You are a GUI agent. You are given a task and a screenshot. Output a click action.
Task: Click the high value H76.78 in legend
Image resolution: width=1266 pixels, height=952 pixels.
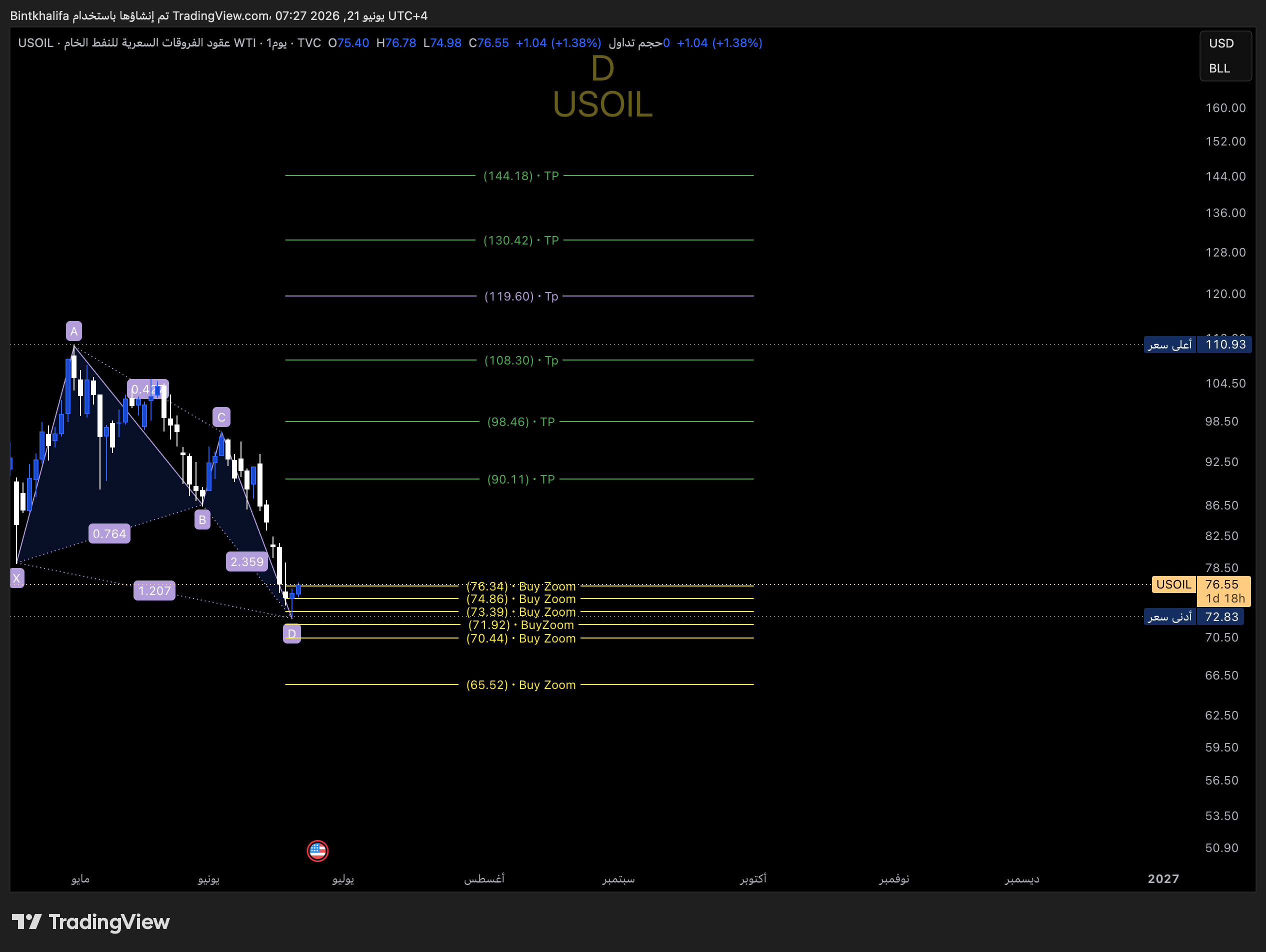coord(396,43)
